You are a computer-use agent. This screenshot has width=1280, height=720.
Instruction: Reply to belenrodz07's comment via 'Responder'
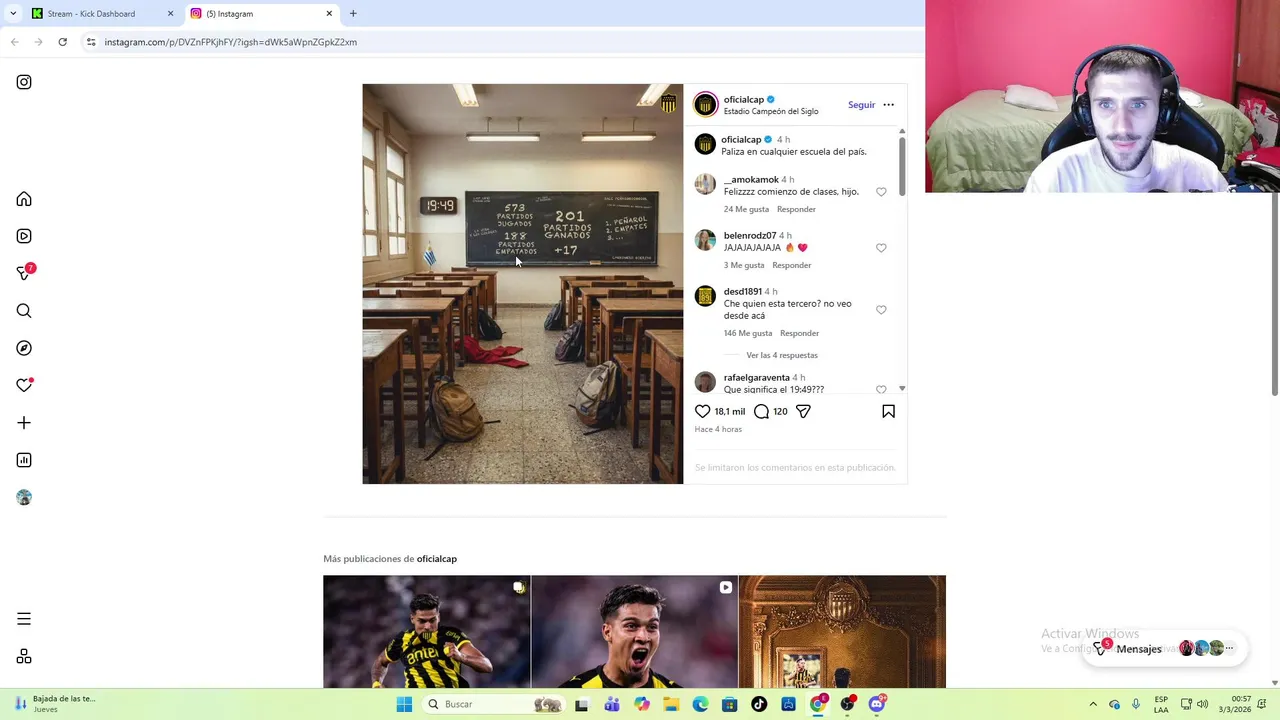(791, 265)
